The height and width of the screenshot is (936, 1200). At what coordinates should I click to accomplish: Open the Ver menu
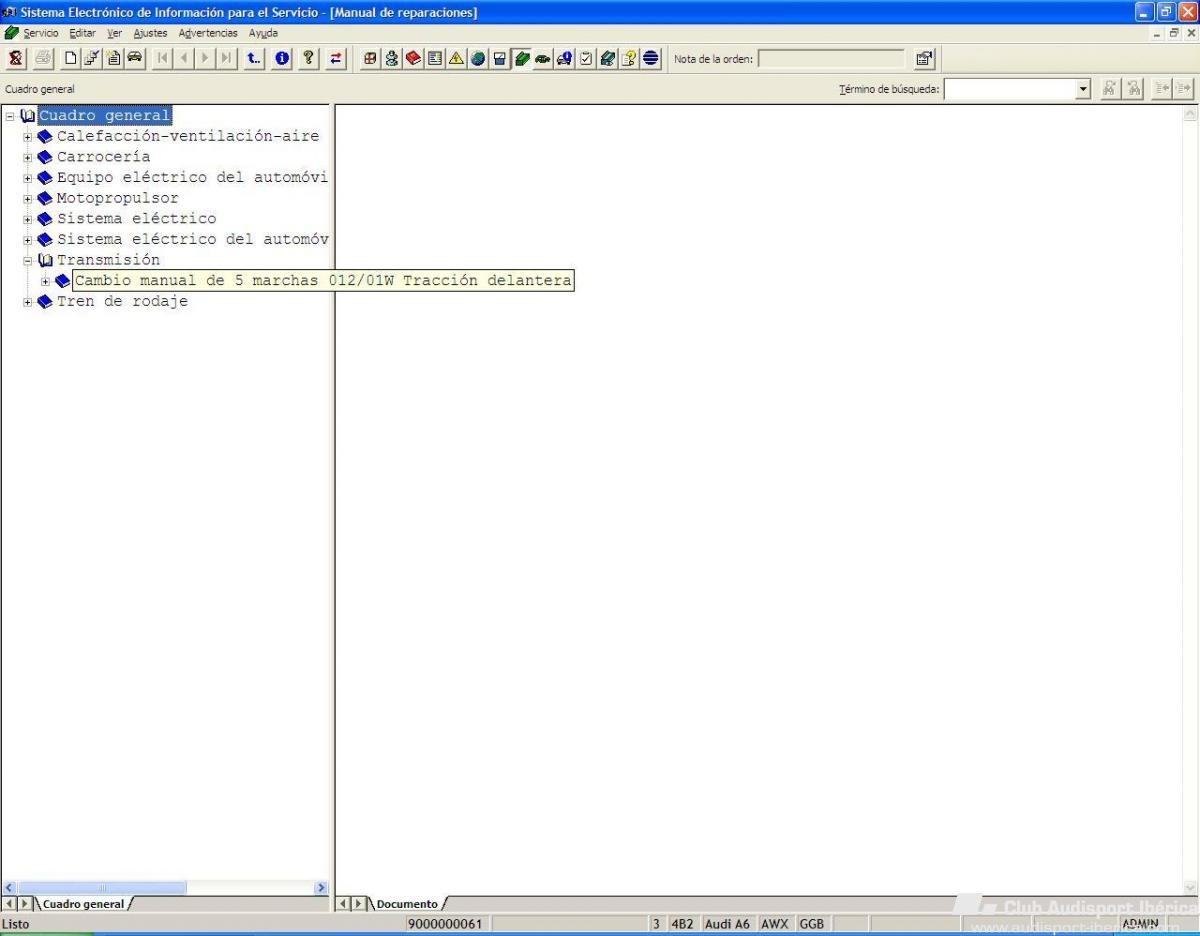[x=114, y=33]
